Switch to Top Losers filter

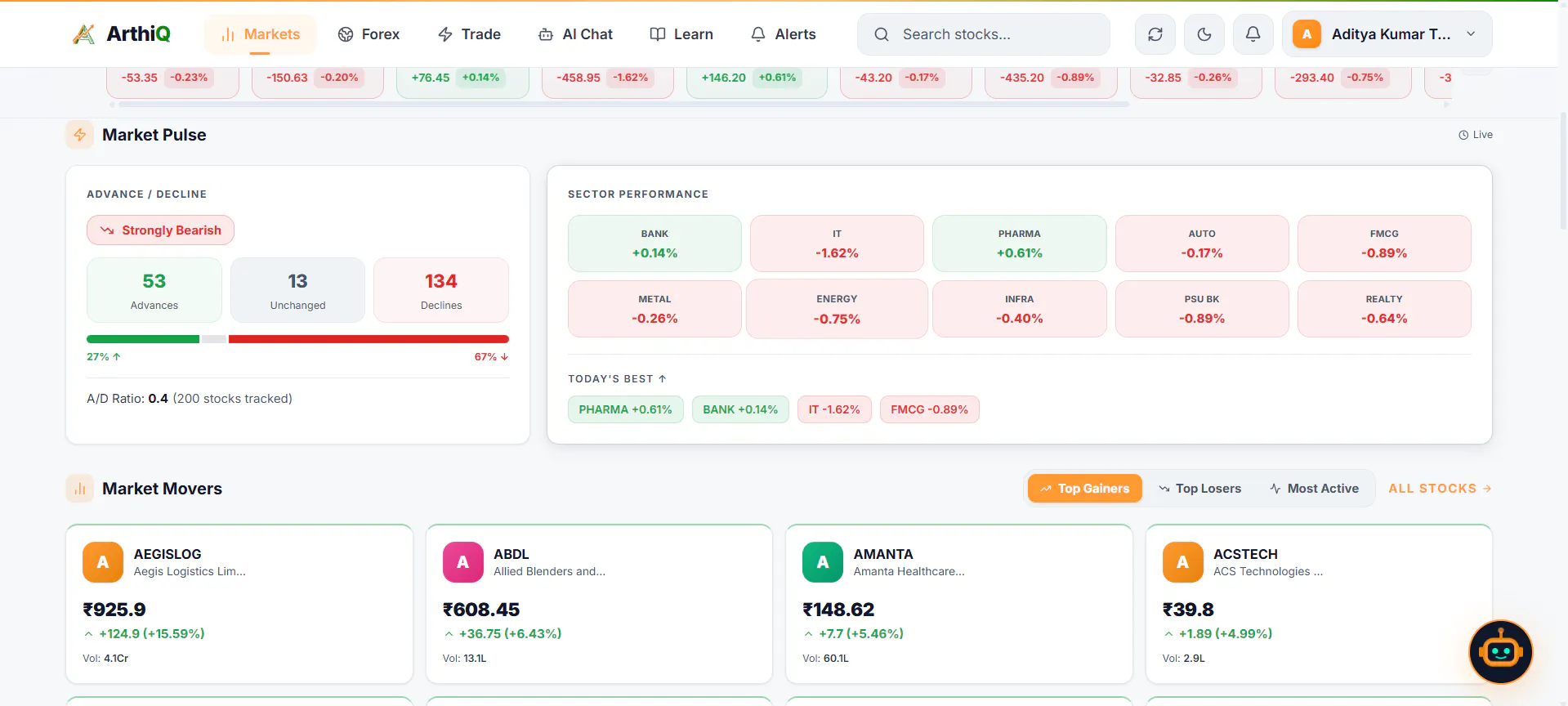tap(1199, 489)
